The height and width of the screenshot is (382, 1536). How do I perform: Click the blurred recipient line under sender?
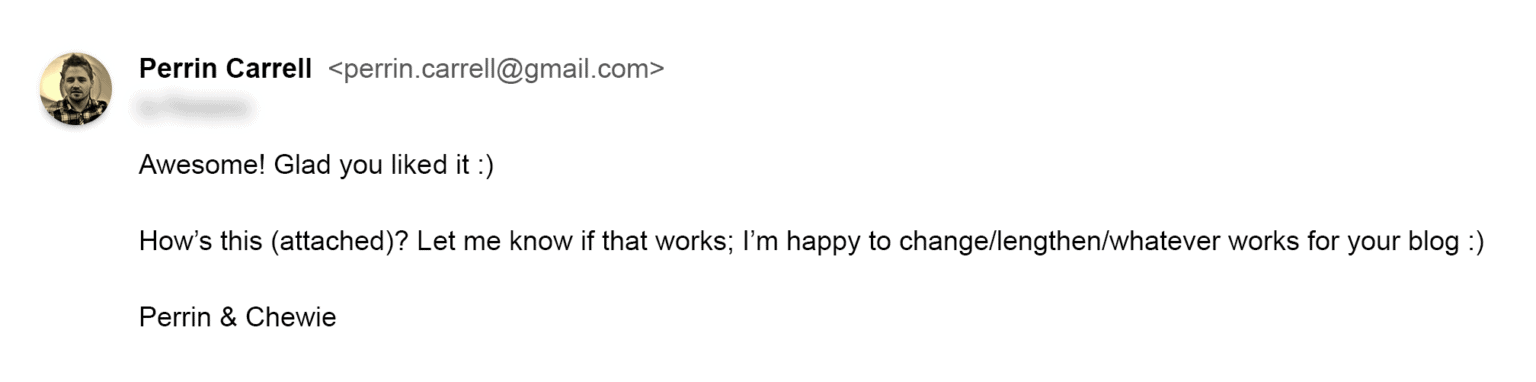tap(194, 103)
